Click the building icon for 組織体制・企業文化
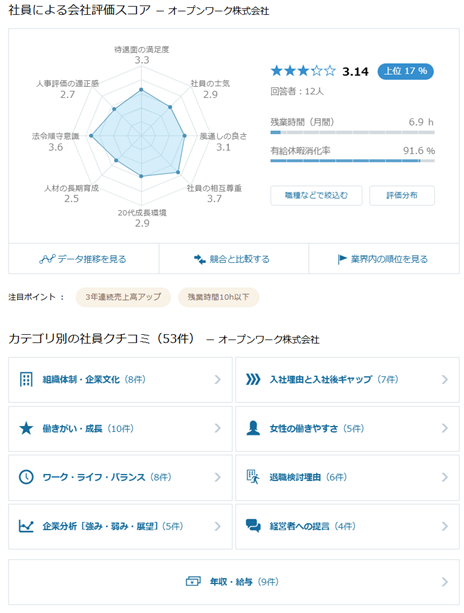 coord(26,379)
